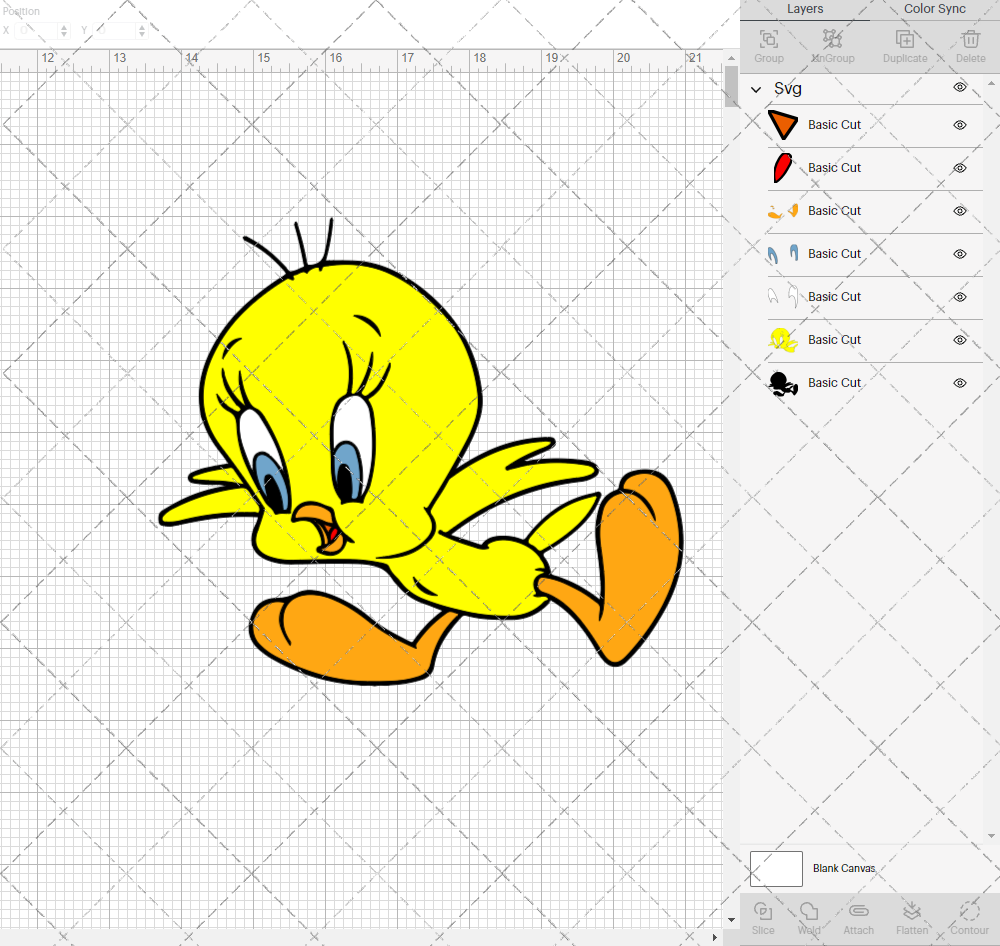Hide the blue eyes Basic Cut layer
1000x946 pixels.
pyautogui.click(x=959, y=254)
